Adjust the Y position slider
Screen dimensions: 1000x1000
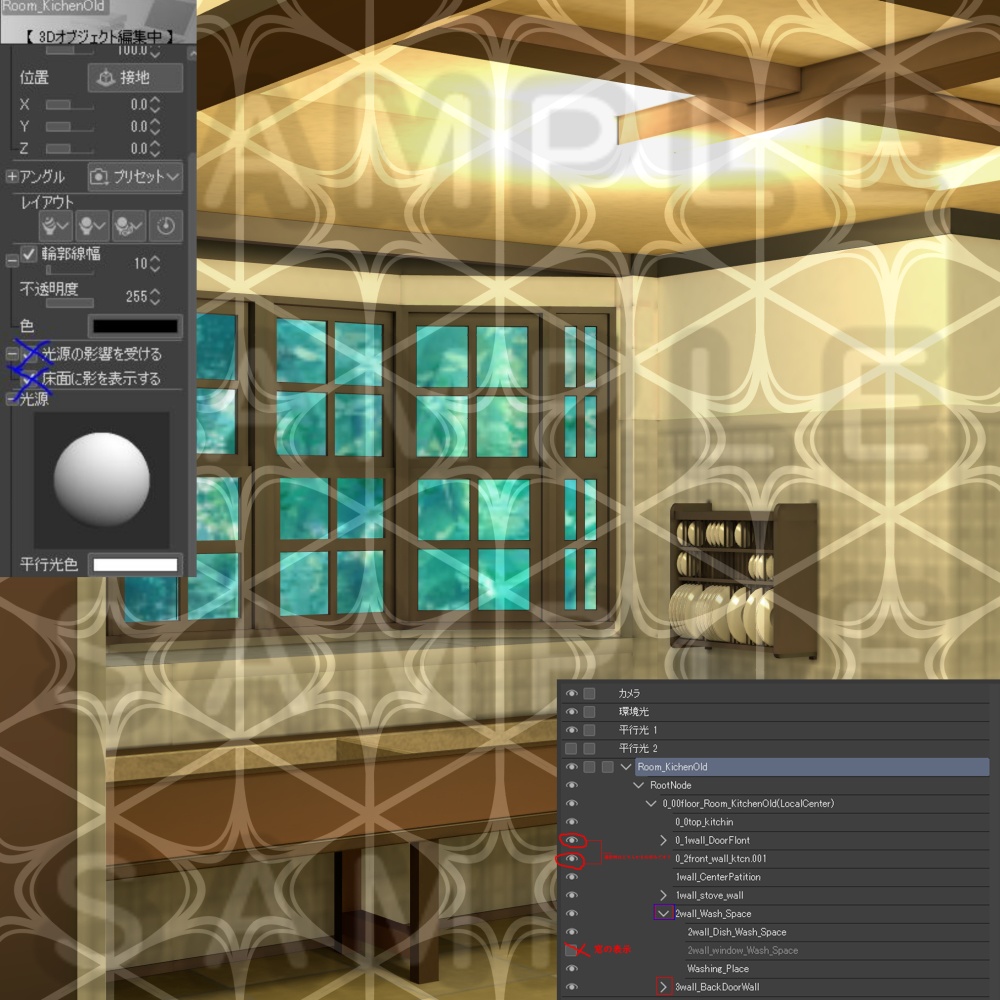point(70,127)
